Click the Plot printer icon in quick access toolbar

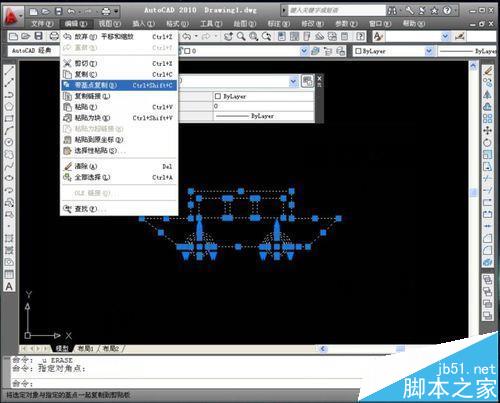[x=106, y=12]
